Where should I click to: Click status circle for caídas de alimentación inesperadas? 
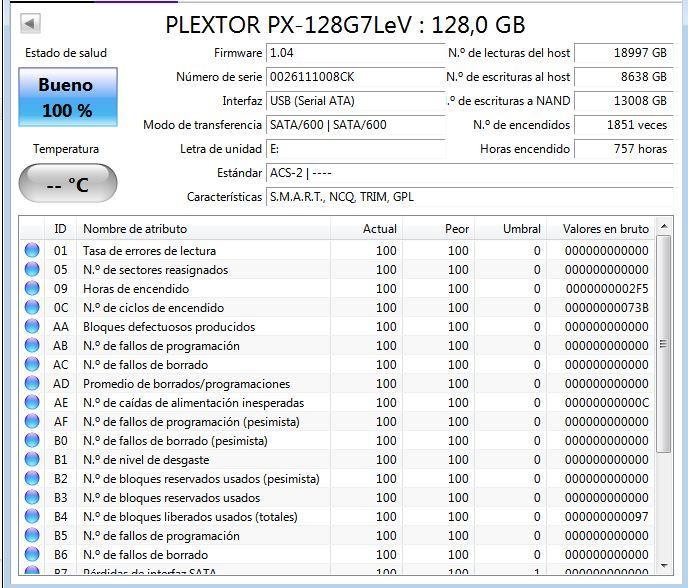point(32,402)
